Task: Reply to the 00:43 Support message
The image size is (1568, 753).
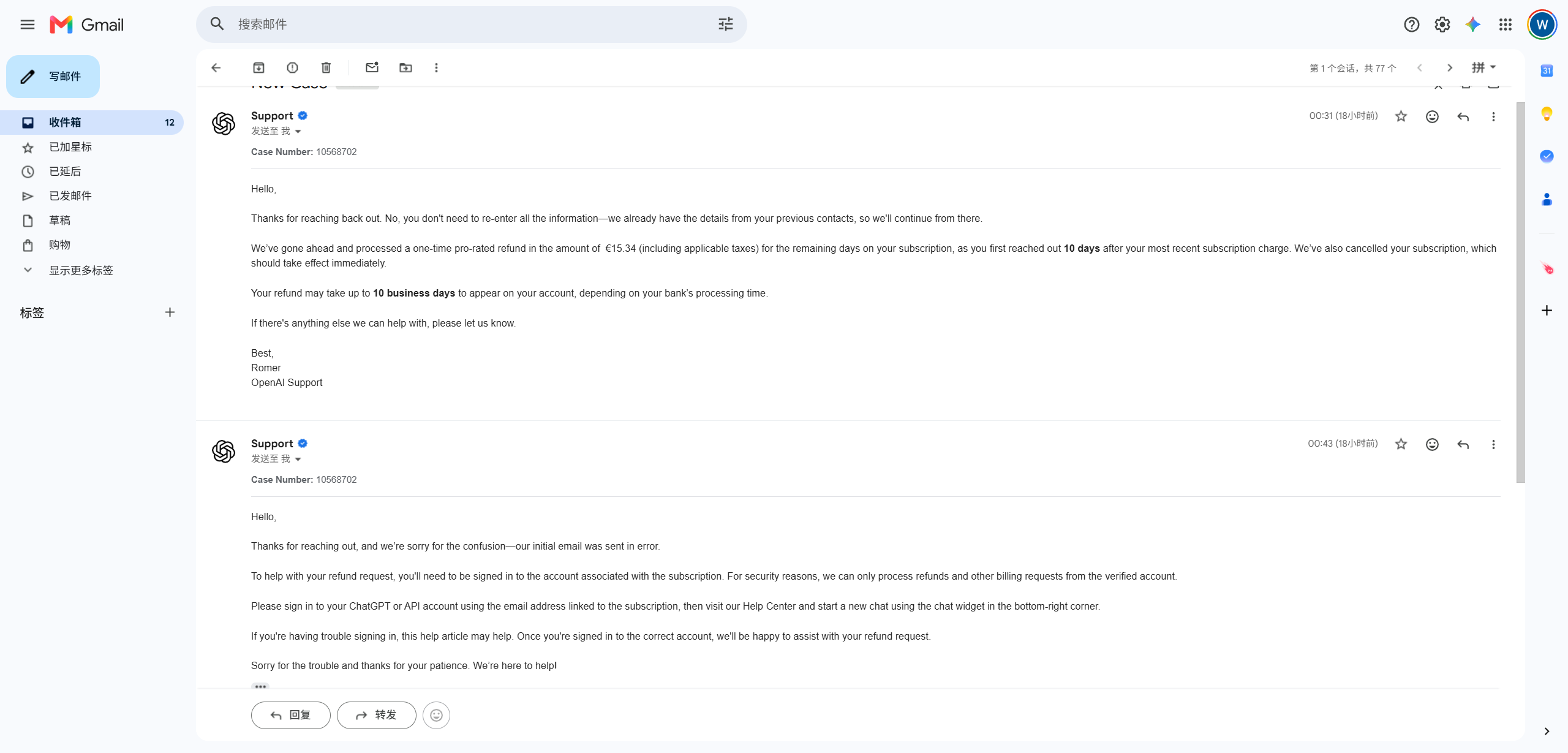Action: [x=1463, y=444]
